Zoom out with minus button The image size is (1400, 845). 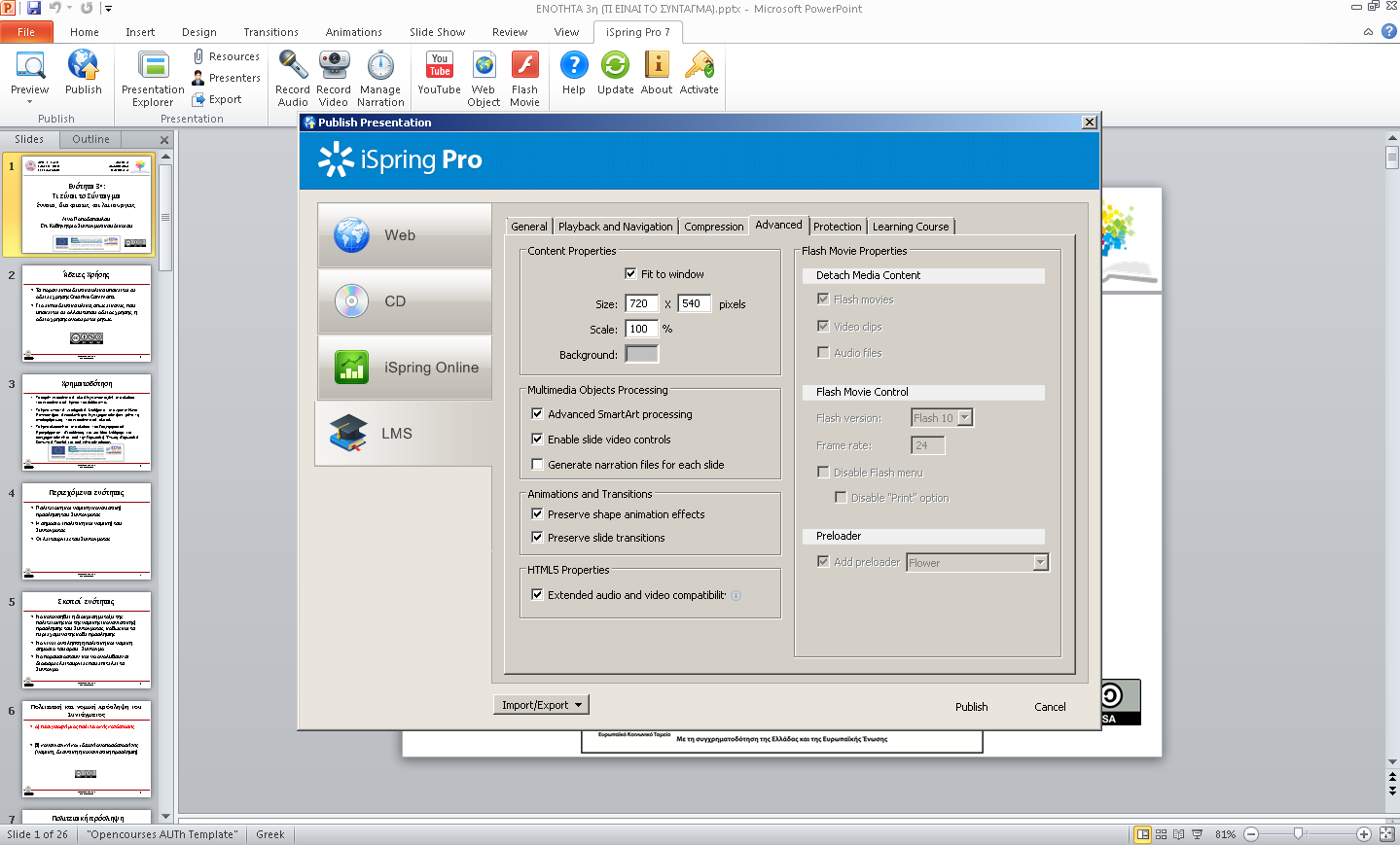(x=1251, y=834)
